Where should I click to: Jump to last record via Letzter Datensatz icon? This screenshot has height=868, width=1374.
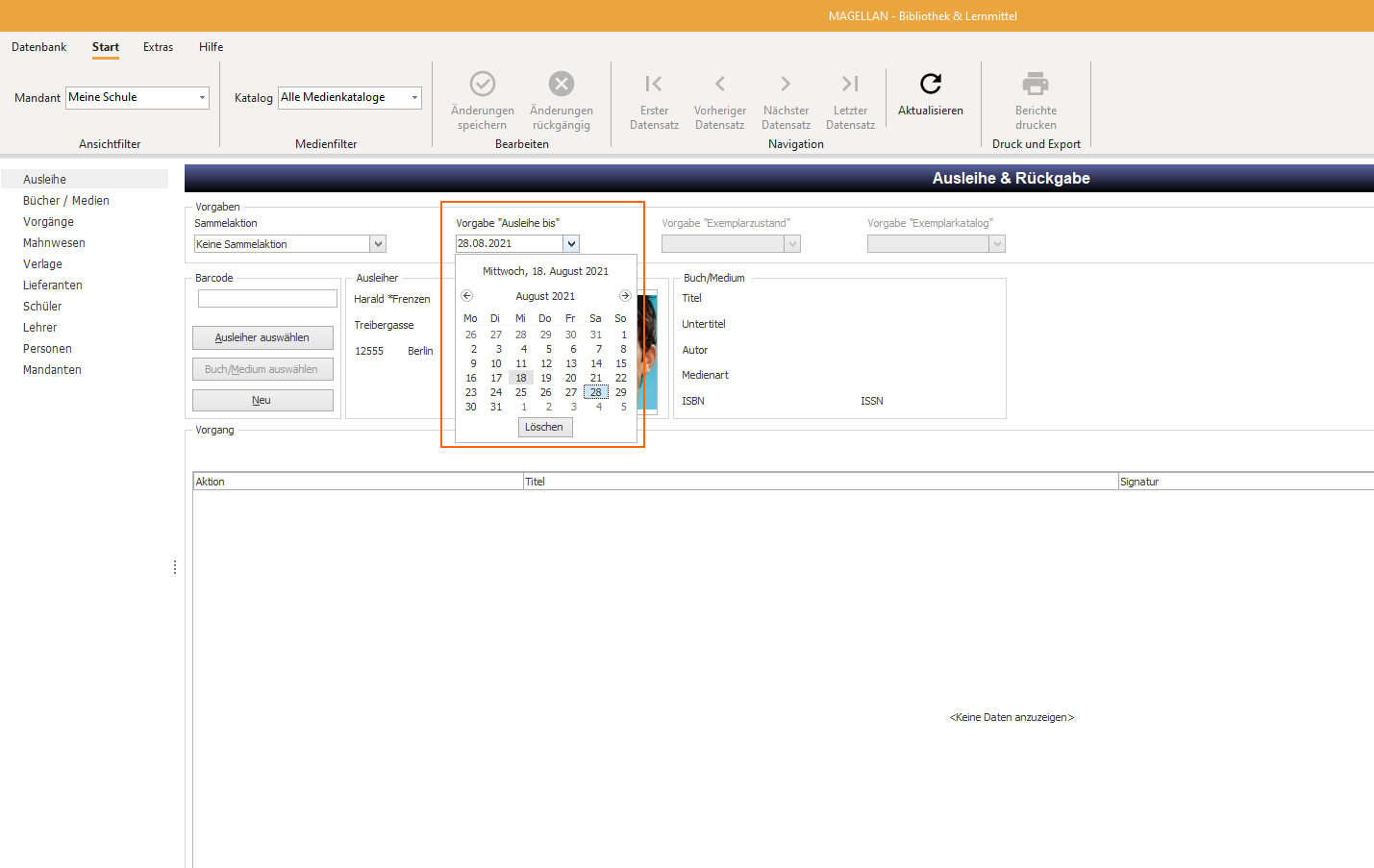(x=850, y=84)
